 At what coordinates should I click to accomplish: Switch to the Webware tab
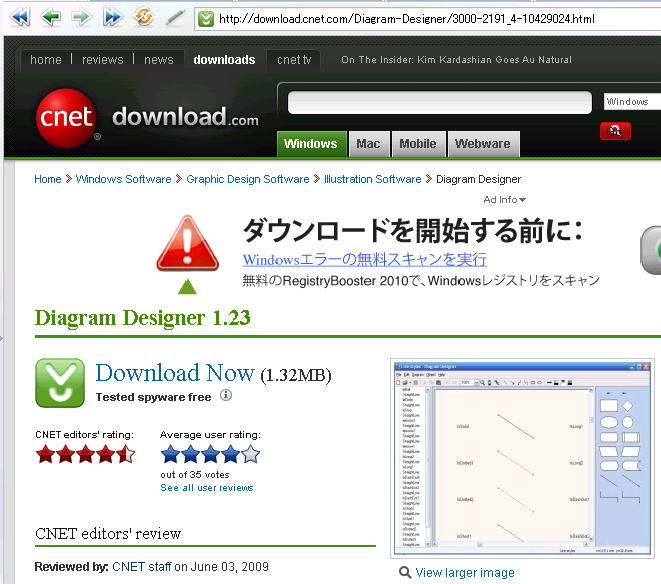point(483,144)
